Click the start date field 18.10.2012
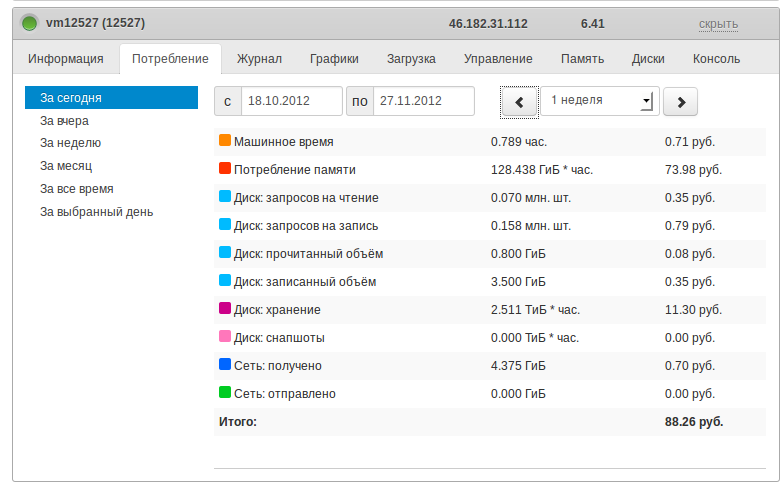 click(x=291, y=102)
